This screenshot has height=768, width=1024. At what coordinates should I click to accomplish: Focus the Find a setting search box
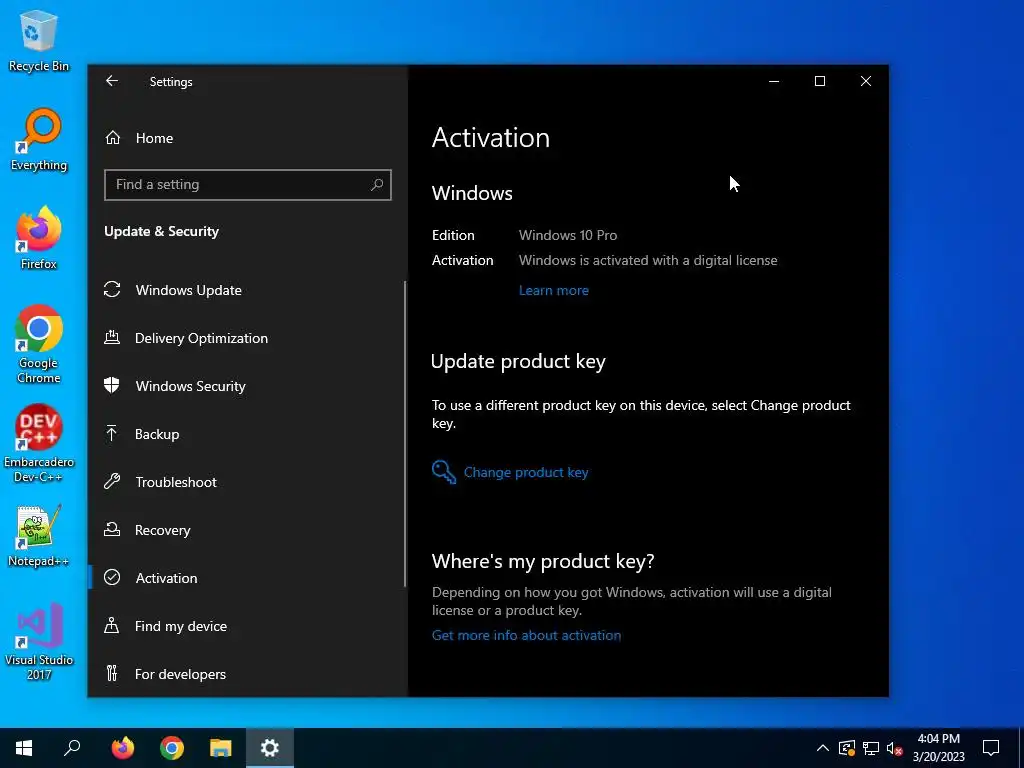pos(248,185)
